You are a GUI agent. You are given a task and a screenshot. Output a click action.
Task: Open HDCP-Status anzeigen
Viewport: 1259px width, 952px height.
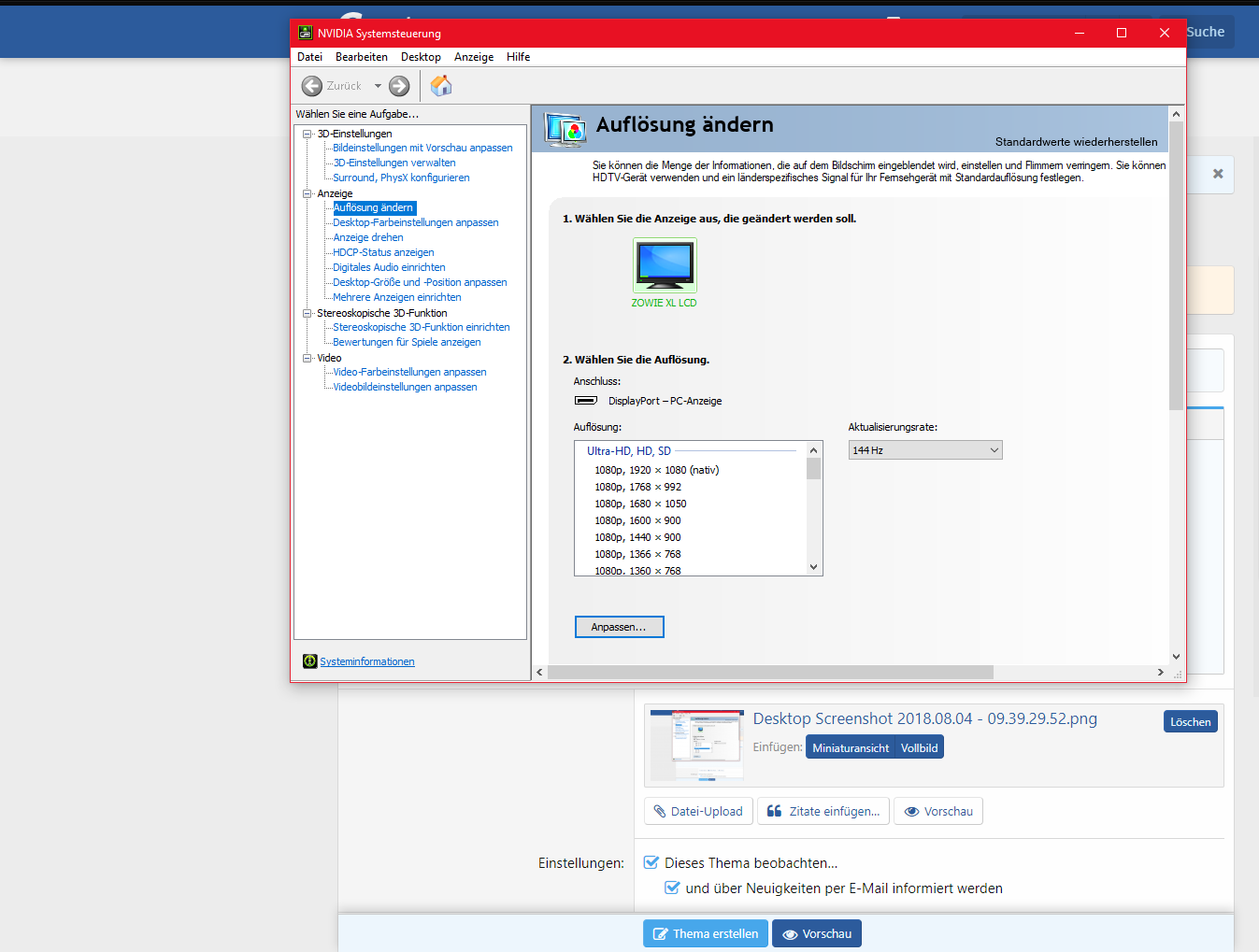[x=383, y=252]
